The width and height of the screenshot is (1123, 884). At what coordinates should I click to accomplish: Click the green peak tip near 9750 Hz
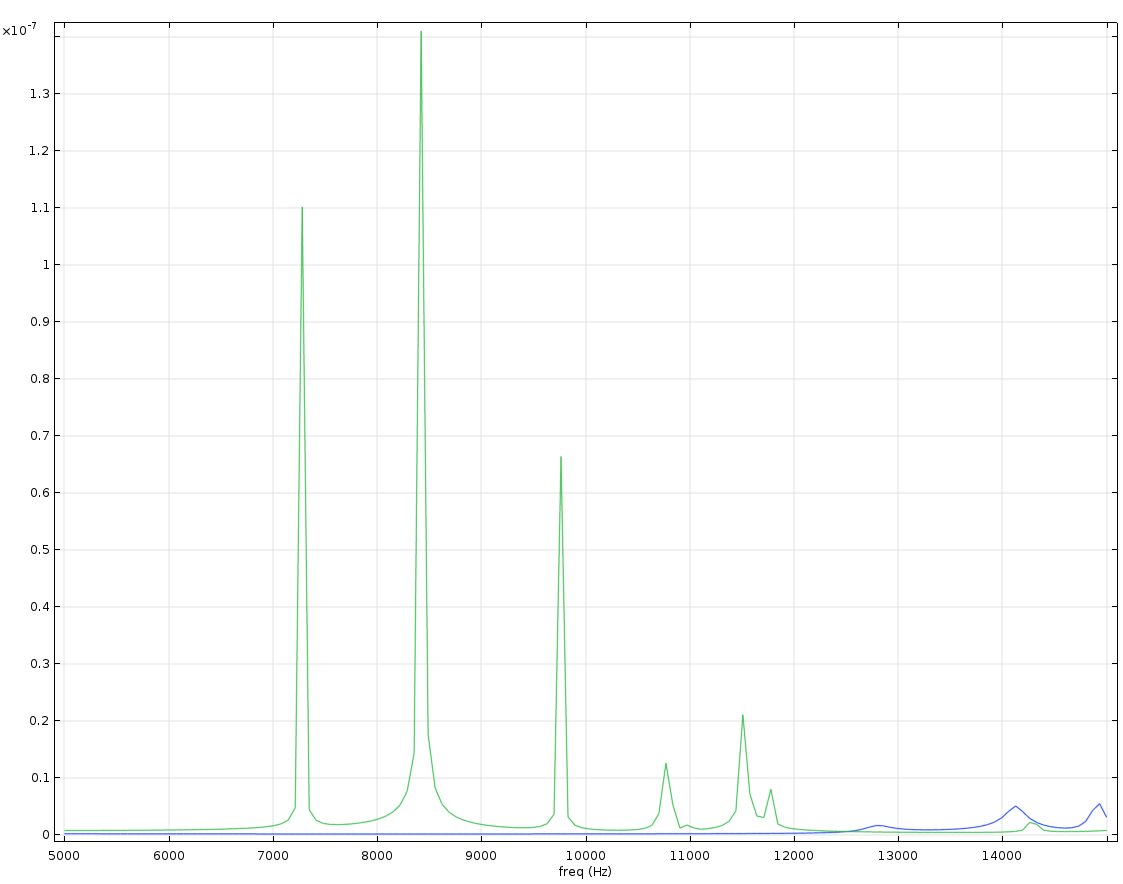click(561, 458)
